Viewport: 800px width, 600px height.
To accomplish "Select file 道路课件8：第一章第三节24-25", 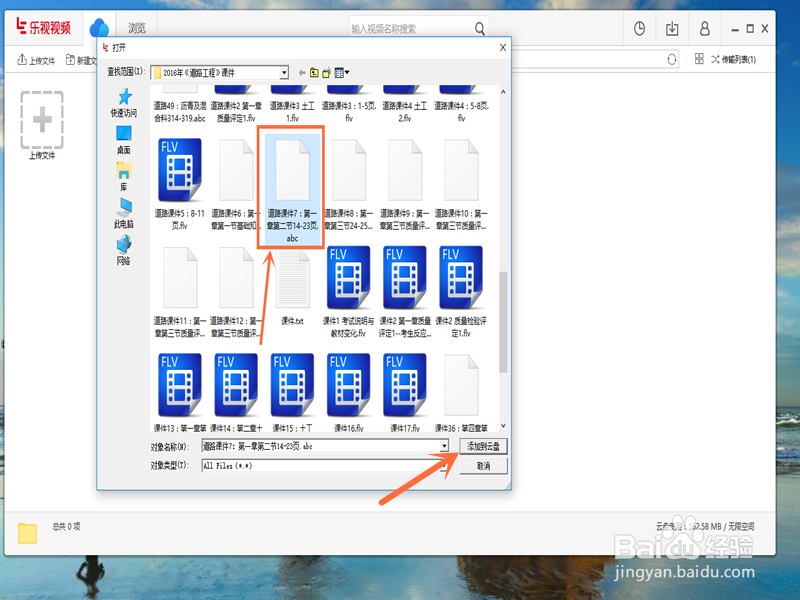I will pyautogui.click(x=348, y=184).
